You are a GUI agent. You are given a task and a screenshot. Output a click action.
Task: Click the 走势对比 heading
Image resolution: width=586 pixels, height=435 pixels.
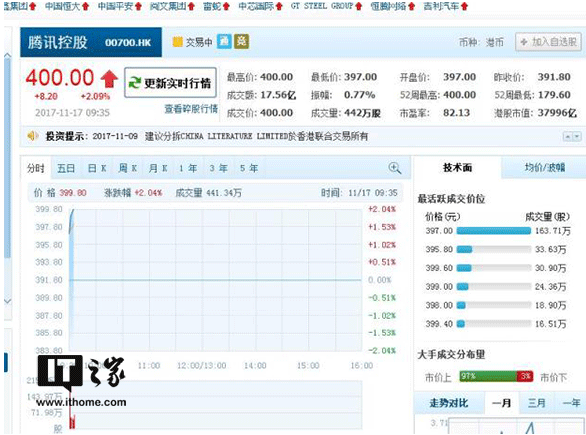tap(448, 403)
